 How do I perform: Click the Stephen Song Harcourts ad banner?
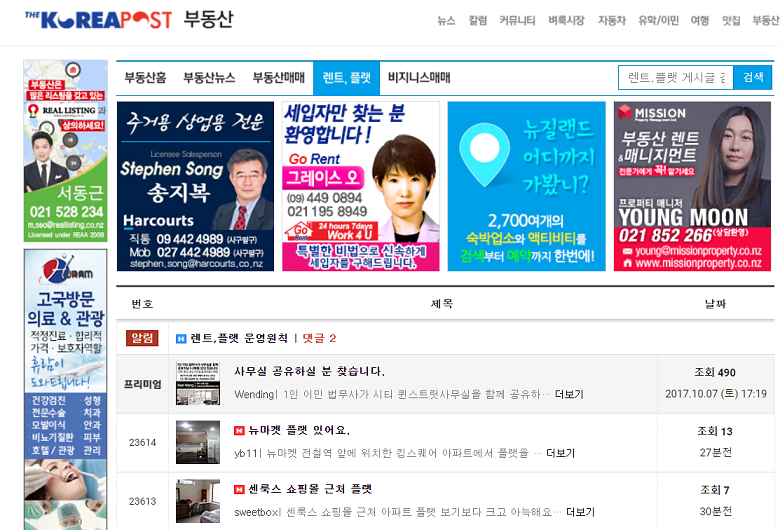click(x=195, y=186)
